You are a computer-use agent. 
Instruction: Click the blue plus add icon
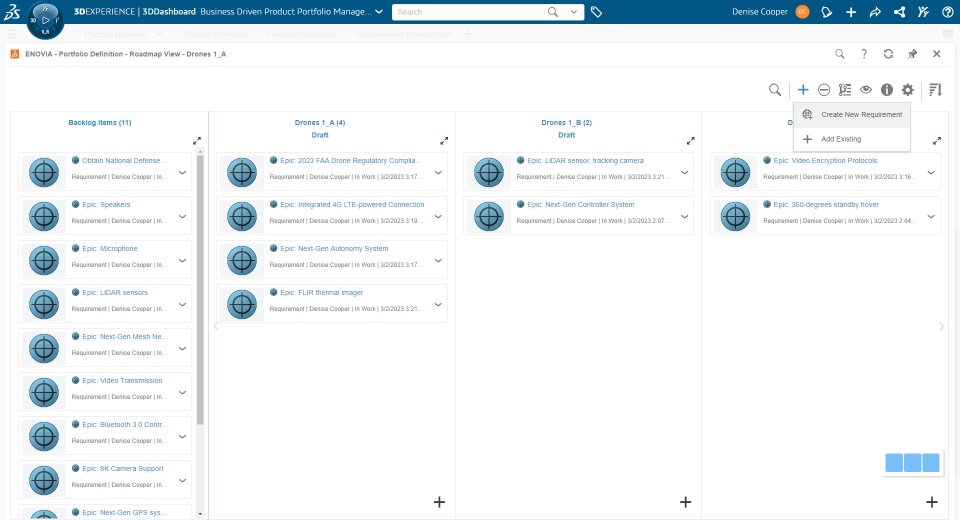click(803, 90)
